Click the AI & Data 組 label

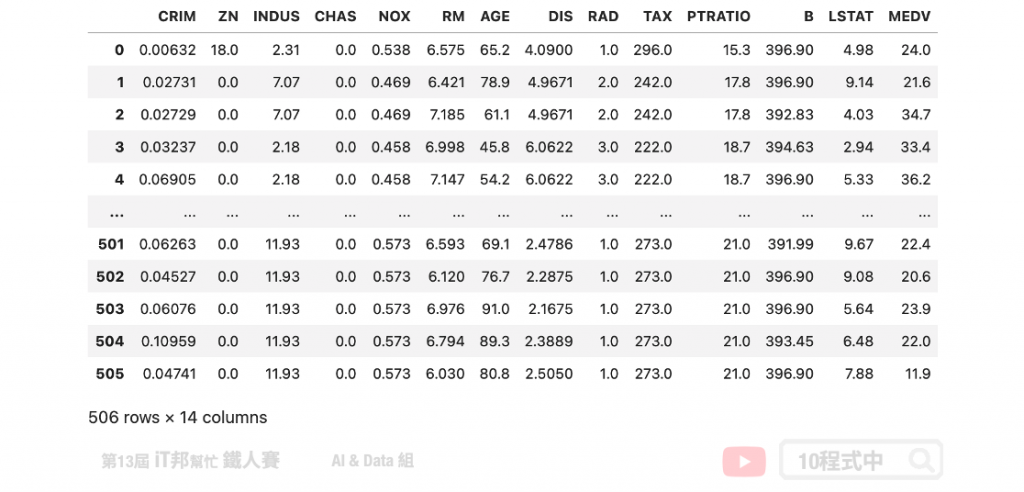(372, 461)
